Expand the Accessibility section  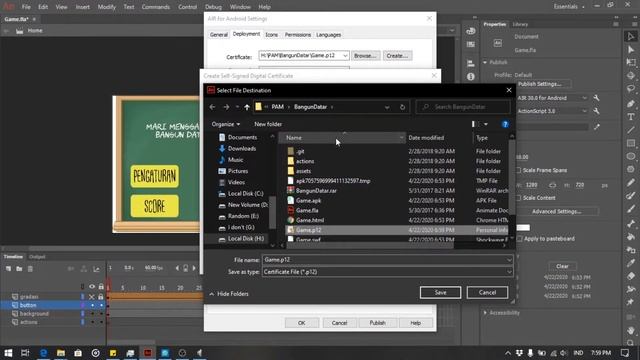click(x=485, y=313)
